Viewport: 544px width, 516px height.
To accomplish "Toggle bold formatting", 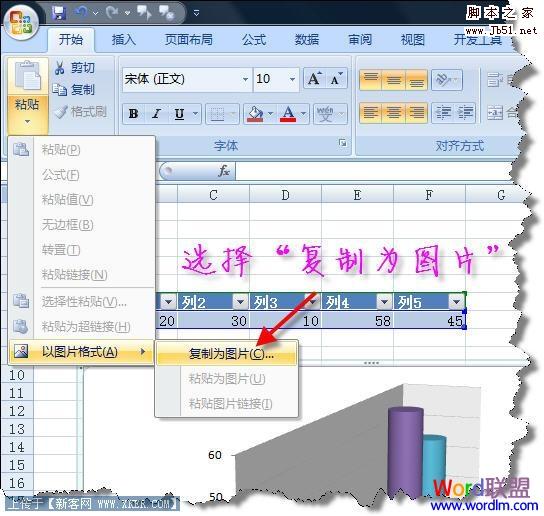I will click(133, 113).
